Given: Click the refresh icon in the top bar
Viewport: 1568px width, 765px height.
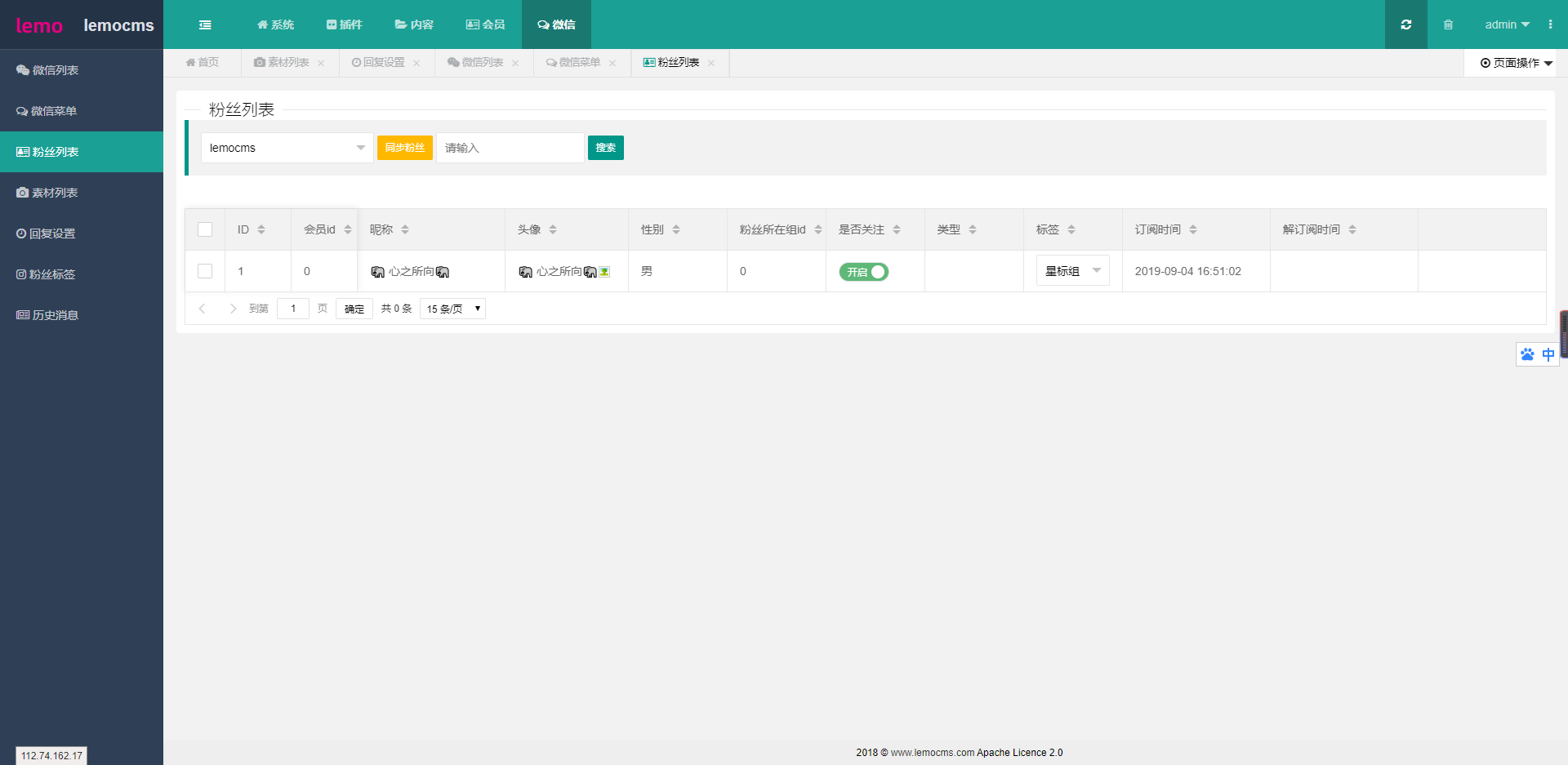Looking at the screenshot, I should point(1405,24).
